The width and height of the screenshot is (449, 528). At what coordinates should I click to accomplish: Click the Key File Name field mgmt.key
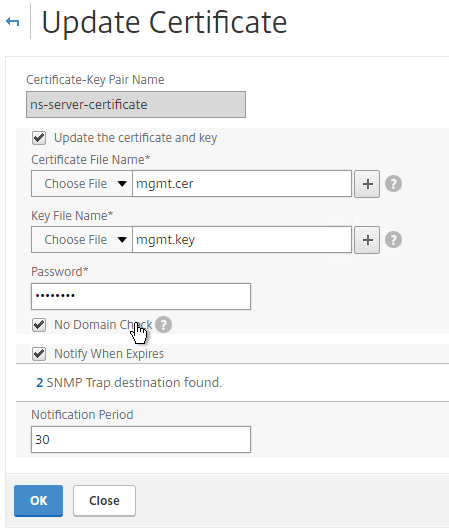(242, 240)
